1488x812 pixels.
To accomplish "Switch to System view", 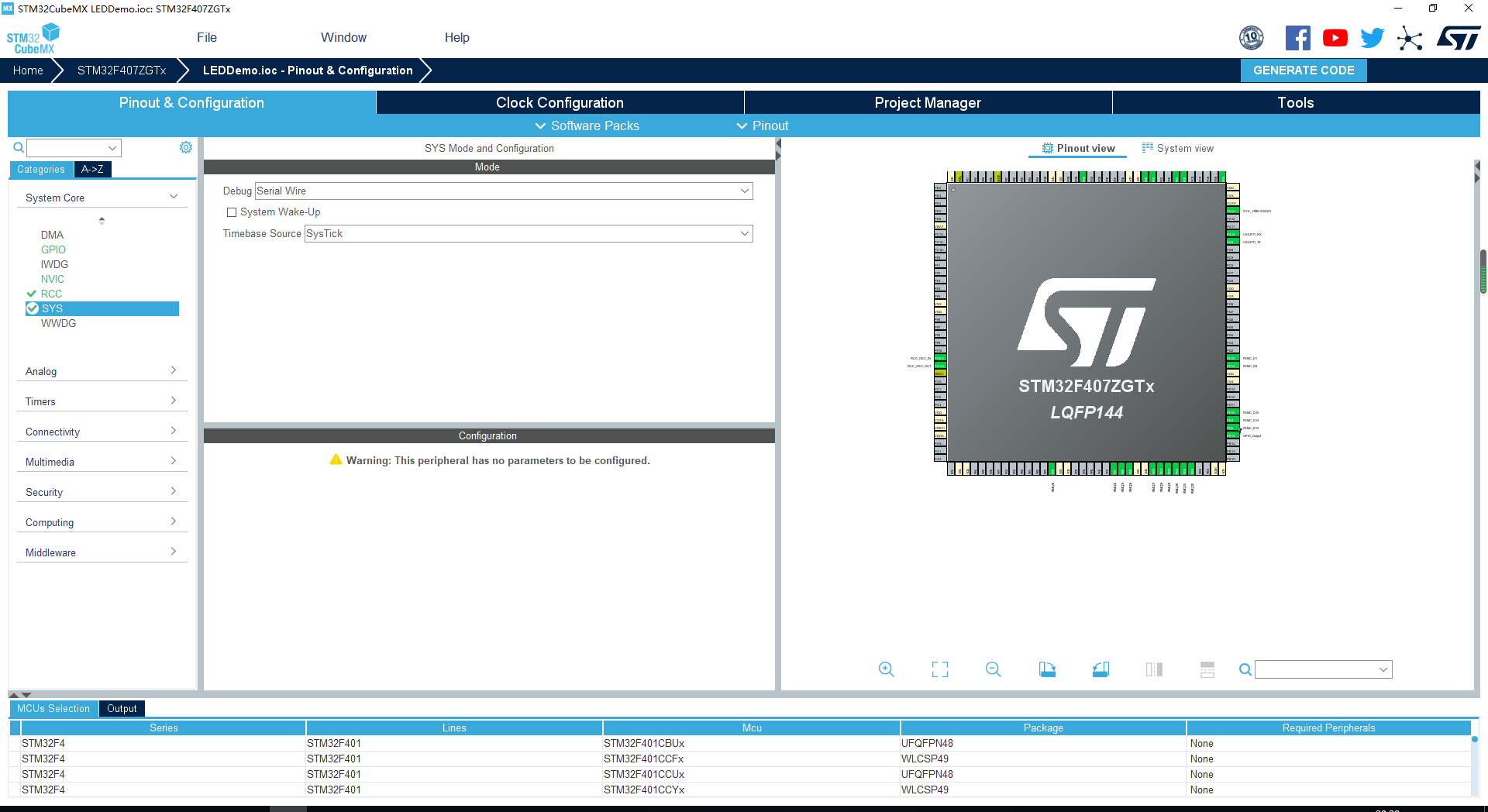I will pyautogui.click(x=1178, y=148).
